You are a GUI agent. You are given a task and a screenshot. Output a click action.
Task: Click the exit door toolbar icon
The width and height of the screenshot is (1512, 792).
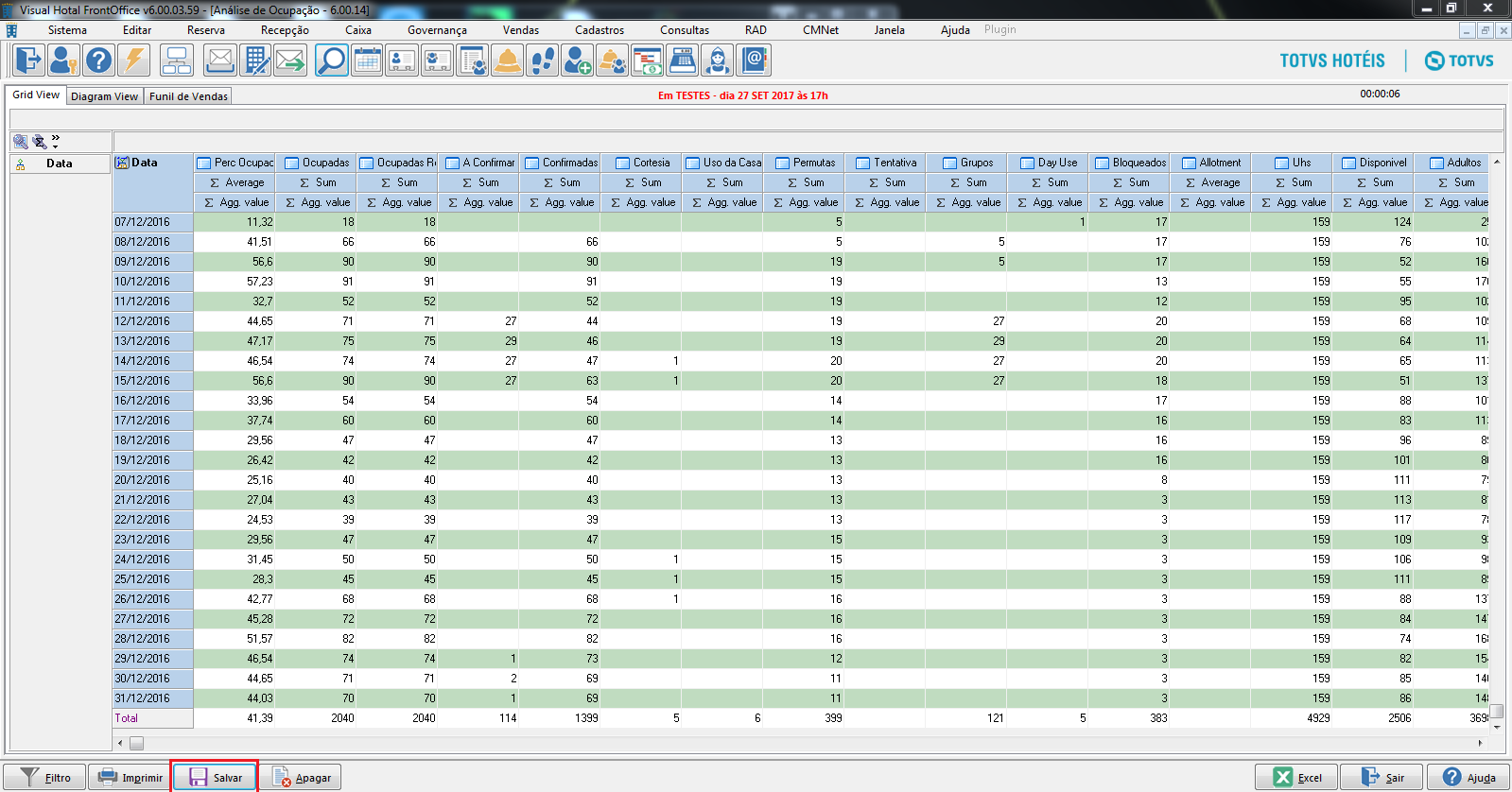28,60
